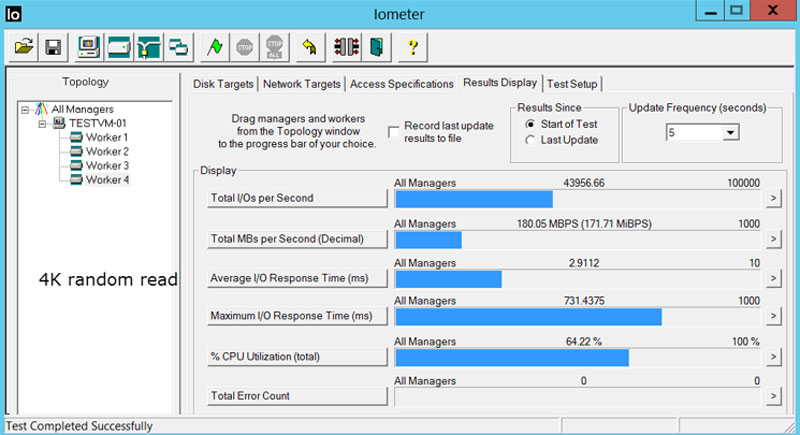800x435 pixels.
Task: Switch to the Disk Targets tab
Action: coord(223,84)
